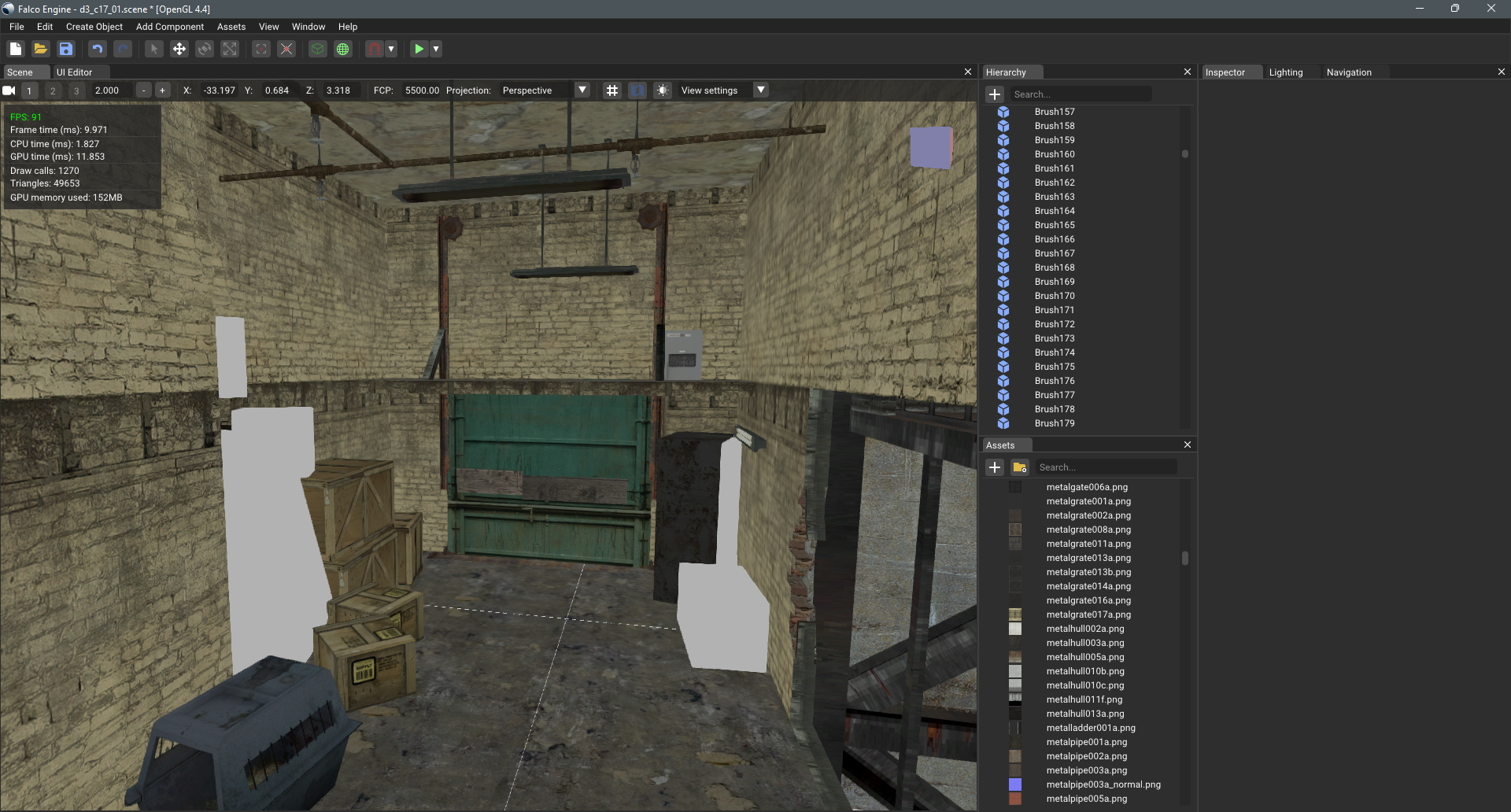Activate the Move gizmo tool
Screen dimensions: 1511x812
coord(179,49)
